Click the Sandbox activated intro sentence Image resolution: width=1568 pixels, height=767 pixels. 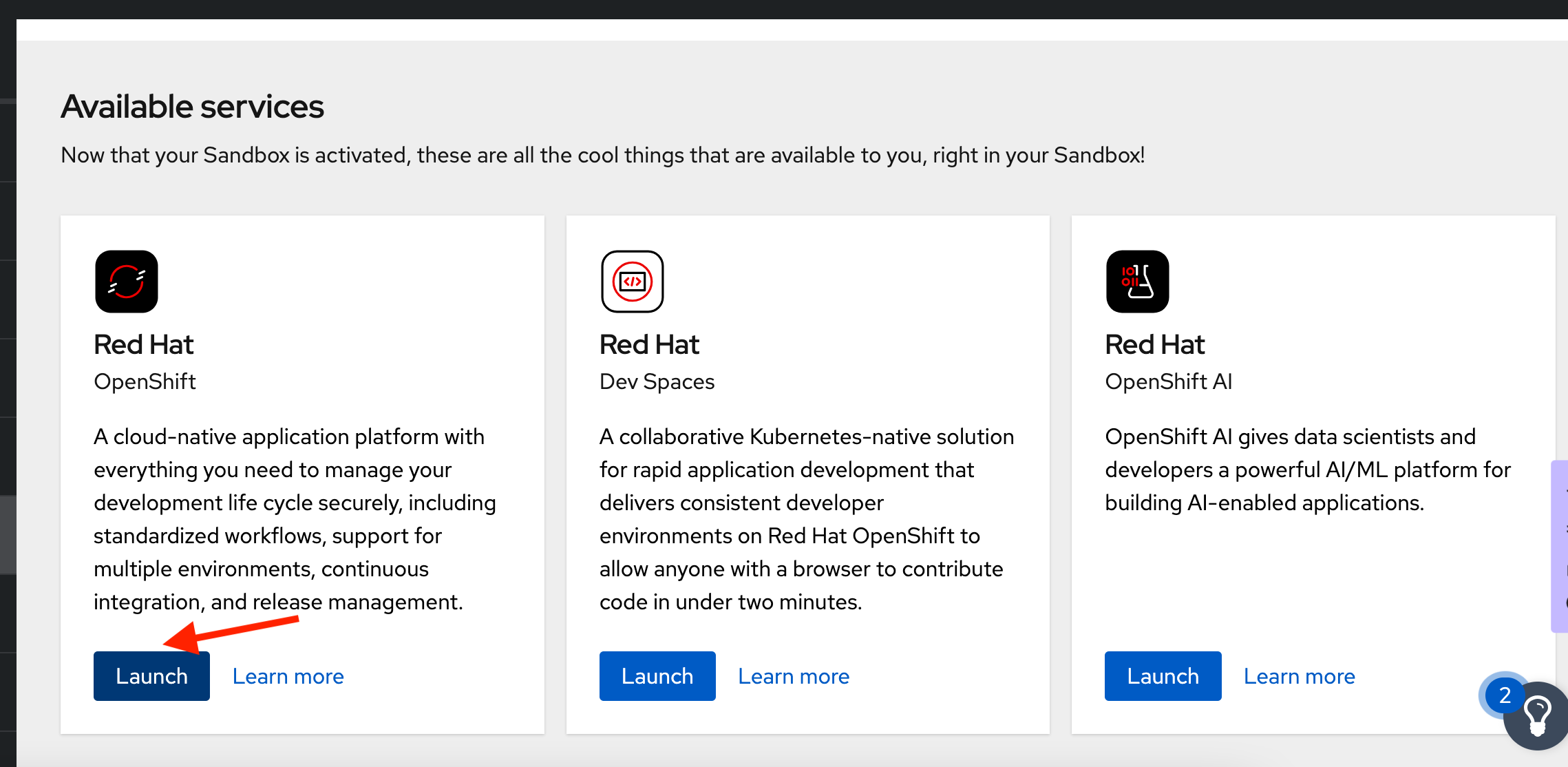[602, 156]
